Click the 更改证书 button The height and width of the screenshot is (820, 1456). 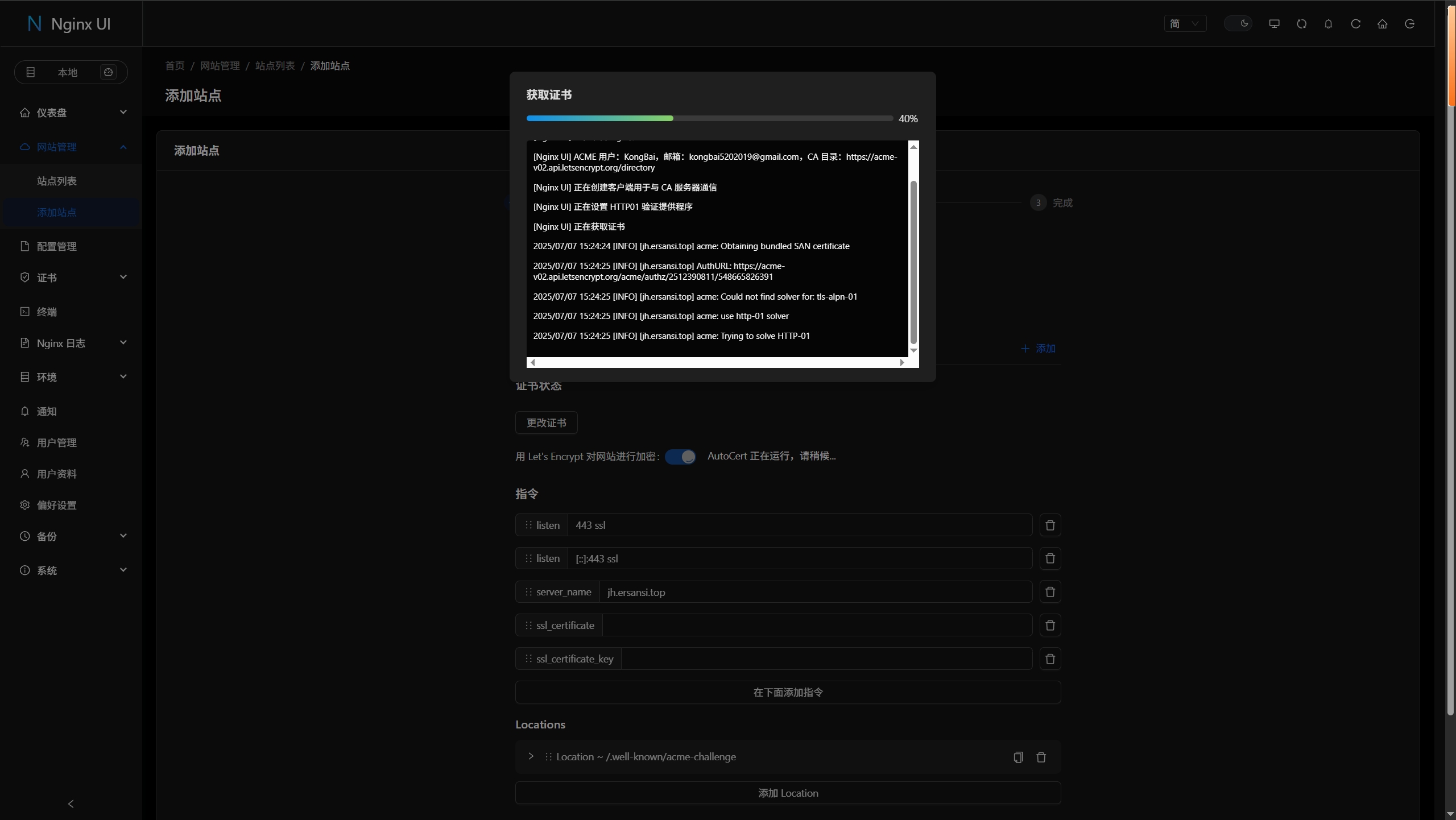(x=546, y=423)
